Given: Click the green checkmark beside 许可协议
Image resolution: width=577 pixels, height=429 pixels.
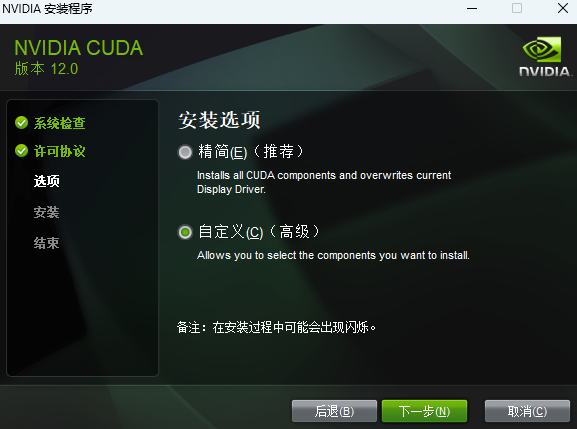Looking at the screenshot, I should coord(22,151).
